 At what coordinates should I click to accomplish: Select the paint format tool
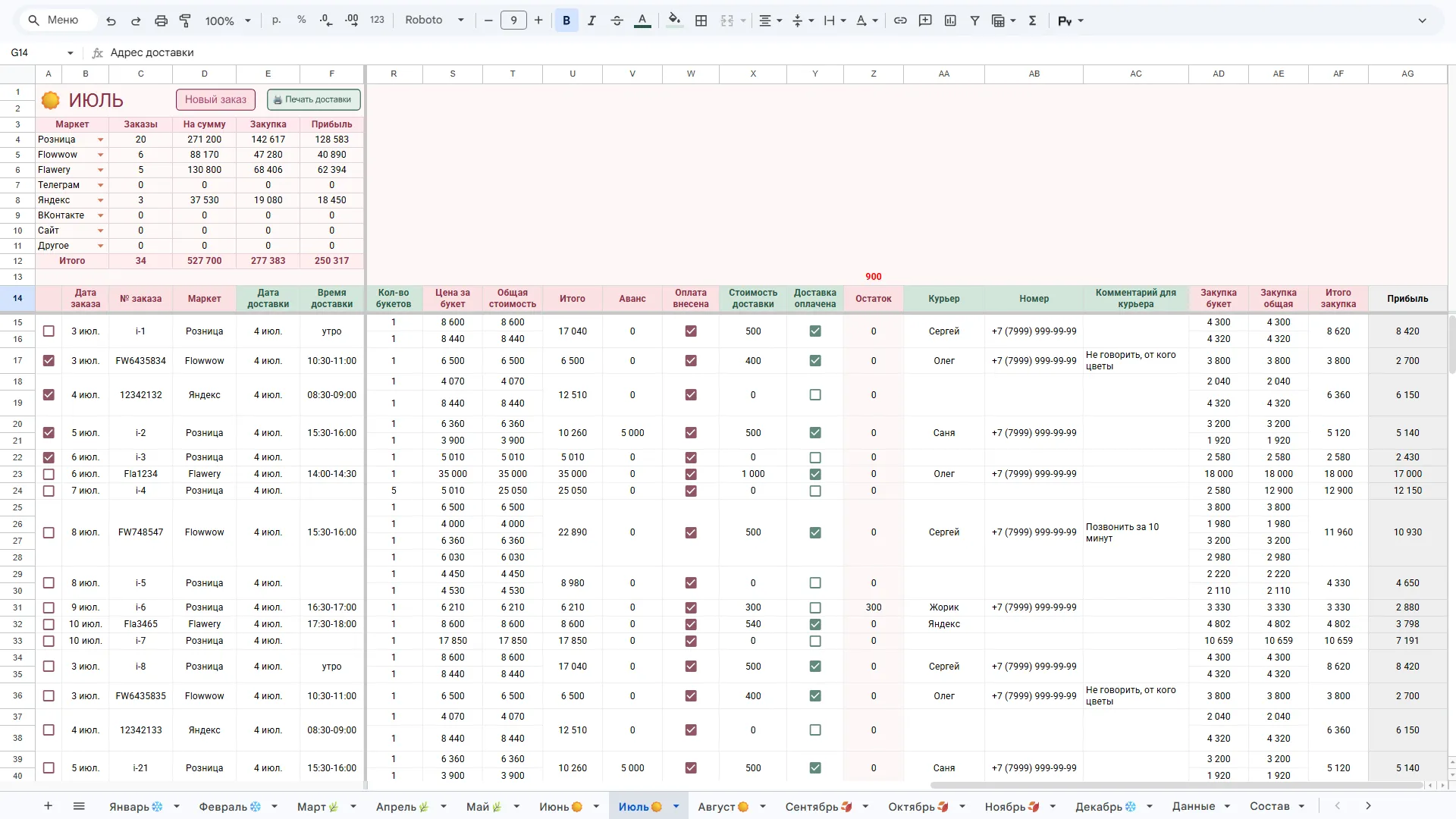185,20
